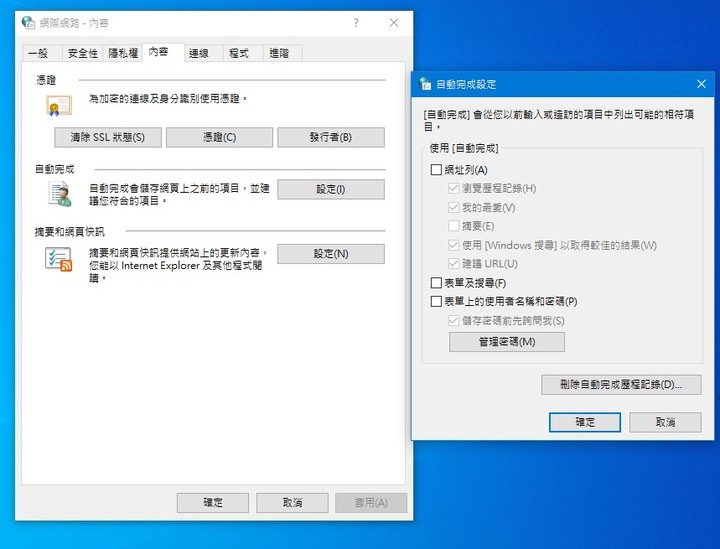The image size is (720, 549).
Task: Click 管理密碼(M) button
Action: (x=507, y=342)
